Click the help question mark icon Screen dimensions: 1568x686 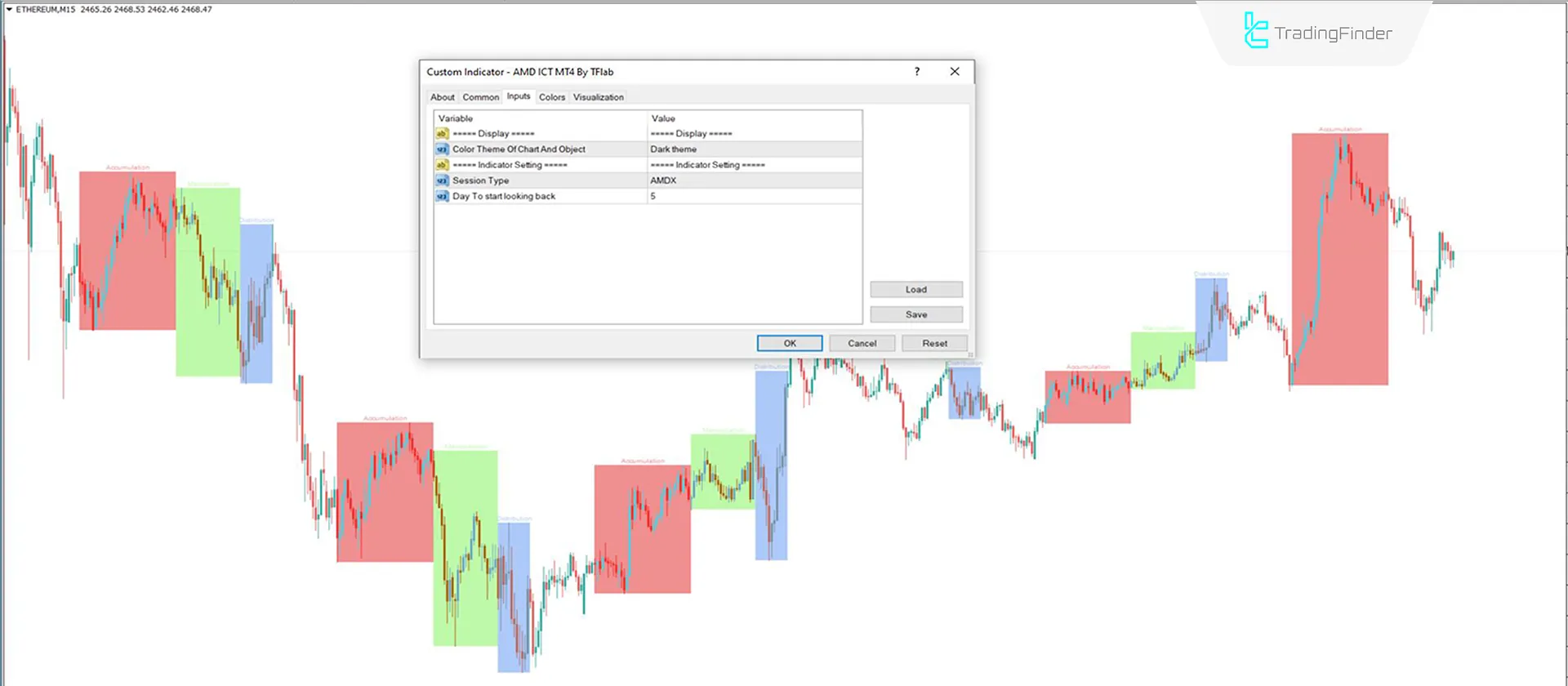[917, 72]
